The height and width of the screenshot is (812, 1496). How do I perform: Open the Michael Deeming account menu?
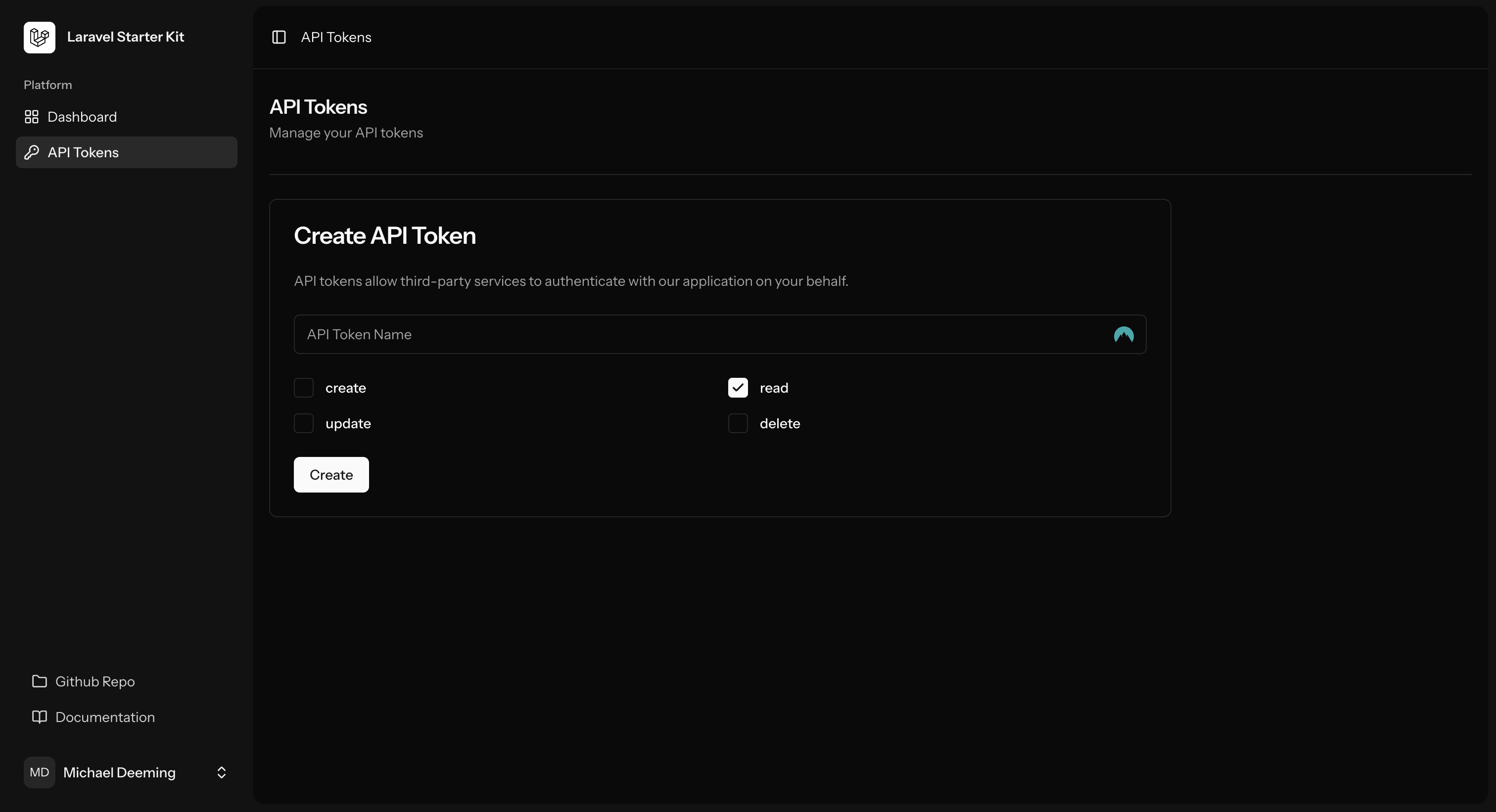119,772
